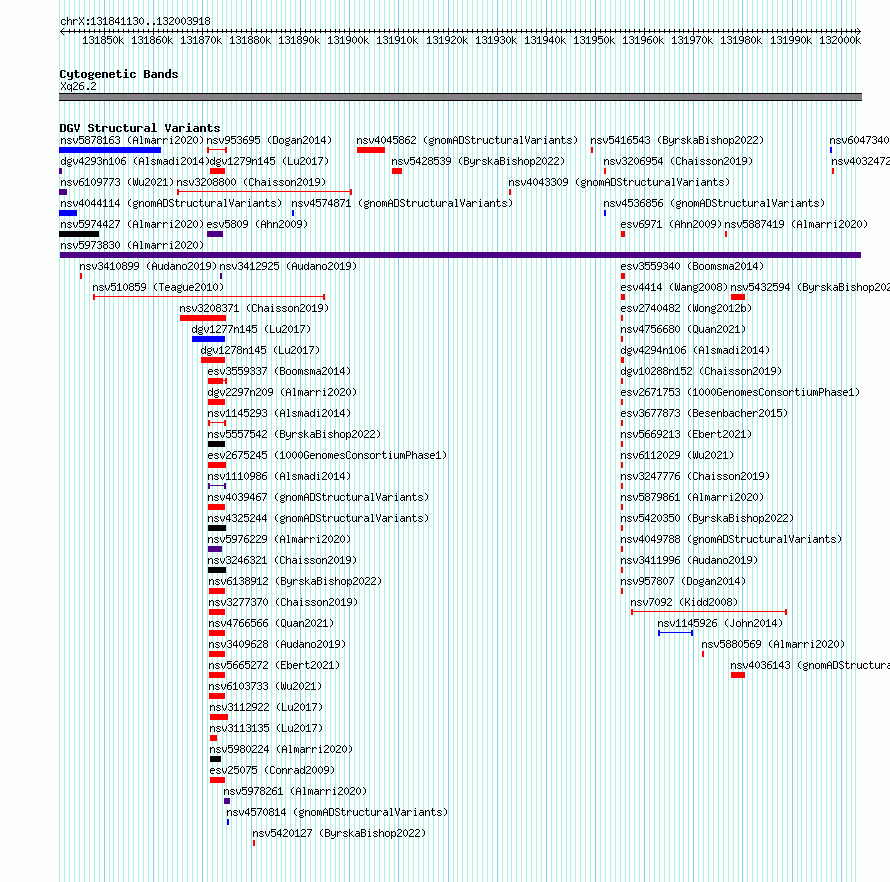
Task: Select the blue bar under nsv5878163
Action: tap(110, 150)
